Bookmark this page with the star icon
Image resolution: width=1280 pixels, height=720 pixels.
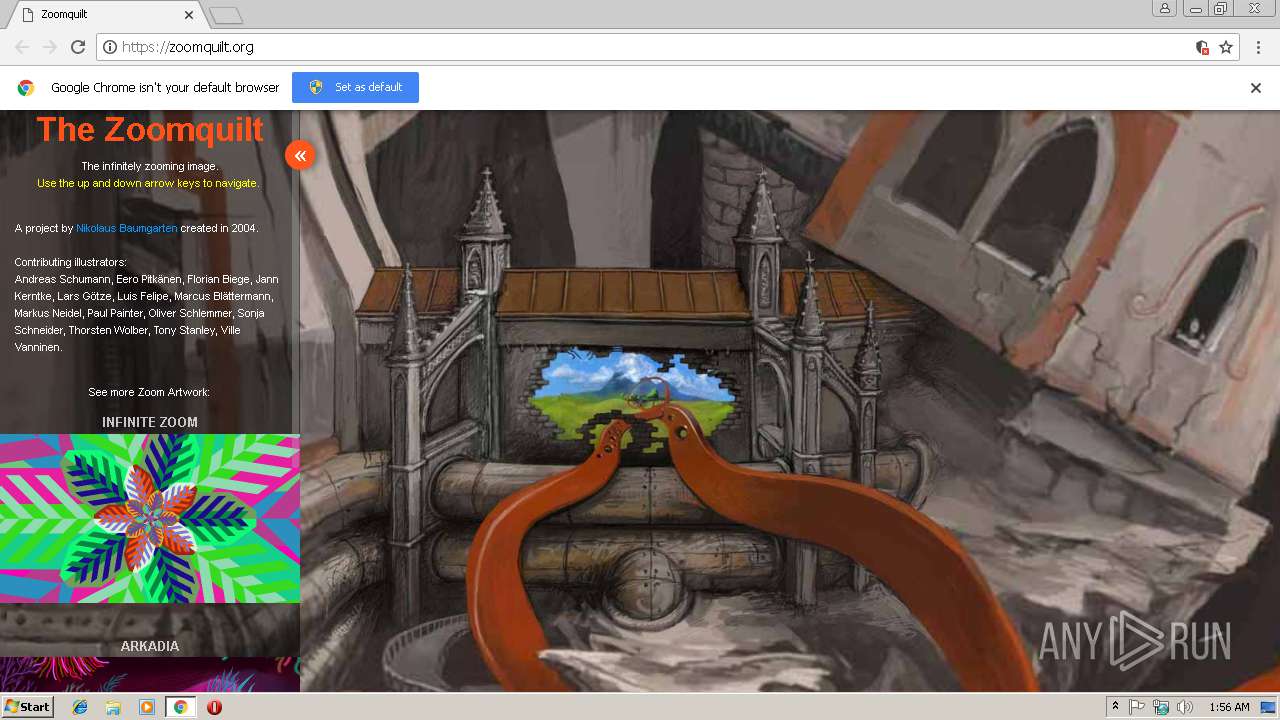tap(1226, 47)
